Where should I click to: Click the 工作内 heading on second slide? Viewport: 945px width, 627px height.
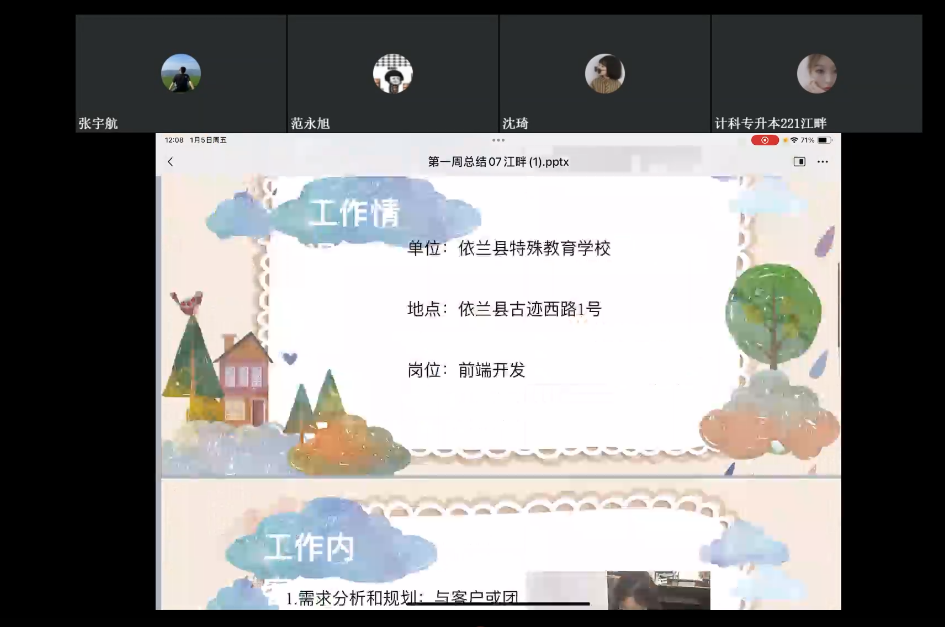click(310, 548)
